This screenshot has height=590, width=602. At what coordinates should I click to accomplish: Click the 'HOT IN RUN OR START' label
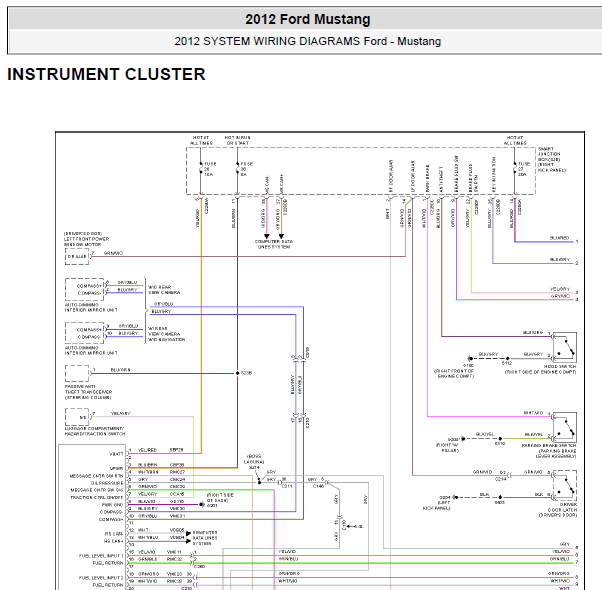point(237,140)
